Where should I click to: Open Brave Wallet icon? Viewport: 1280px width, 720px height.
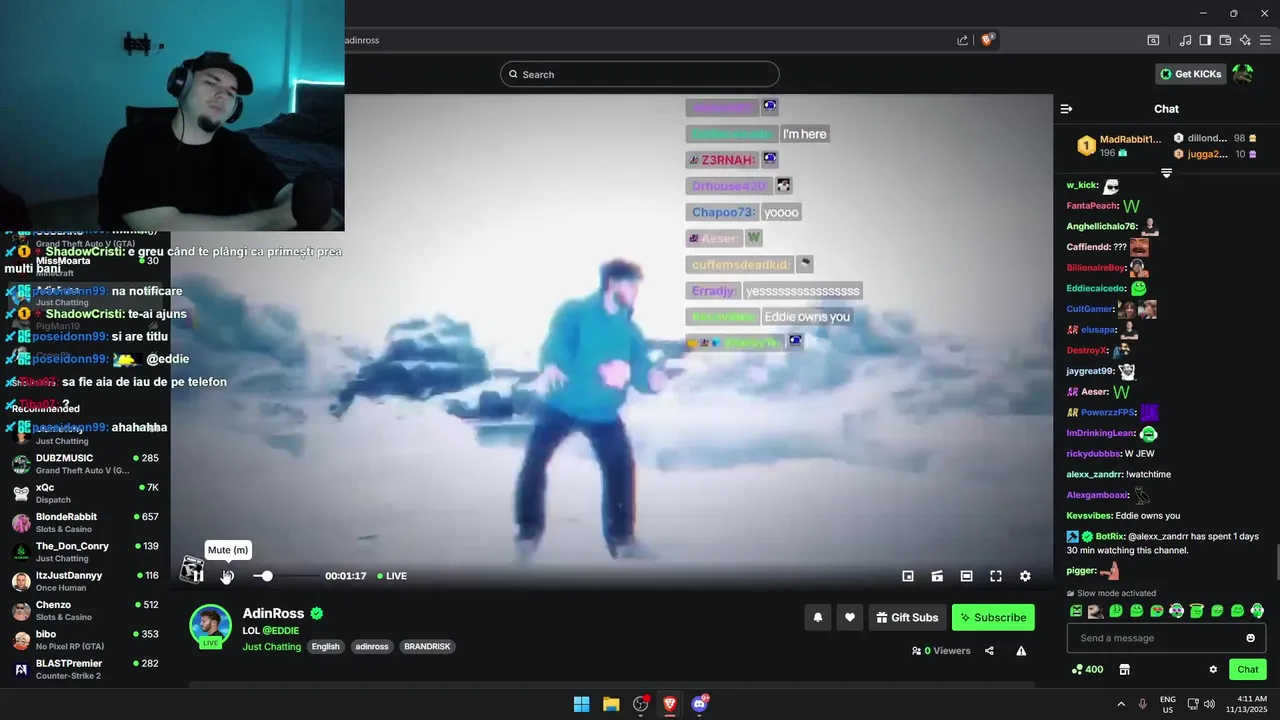pos(1225,40)
